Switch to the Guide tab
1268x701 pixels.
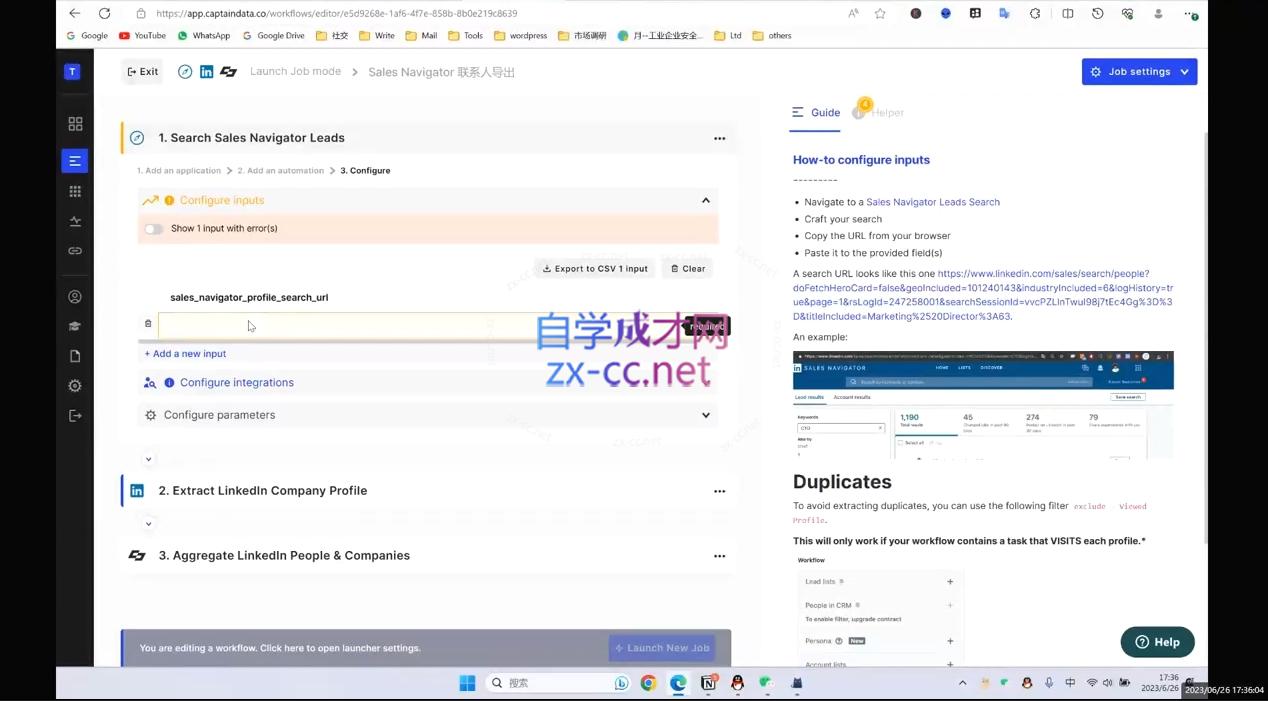[x=815, y=113]
